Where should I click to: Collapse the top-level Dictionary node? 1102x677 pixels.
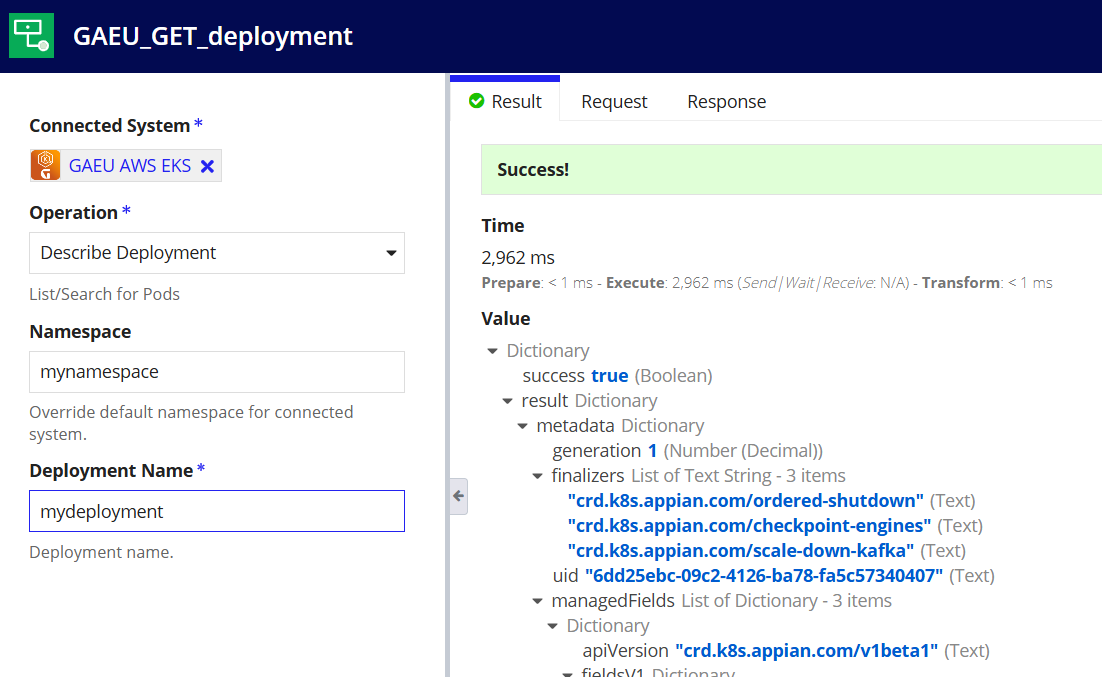point(492,351)
